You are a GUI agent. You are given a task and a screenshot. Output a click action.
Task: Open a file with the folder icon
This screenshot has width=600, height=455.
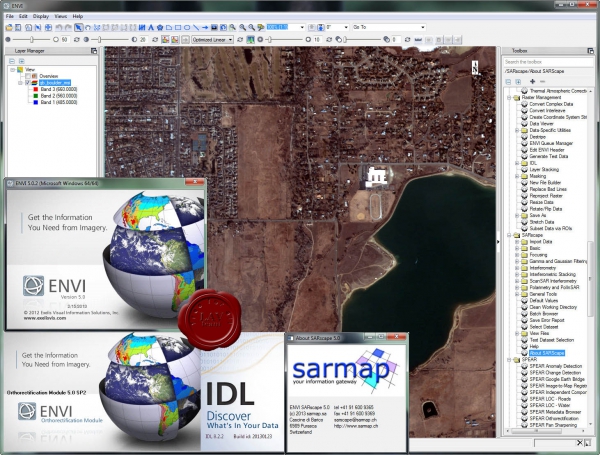click(8, 27)
